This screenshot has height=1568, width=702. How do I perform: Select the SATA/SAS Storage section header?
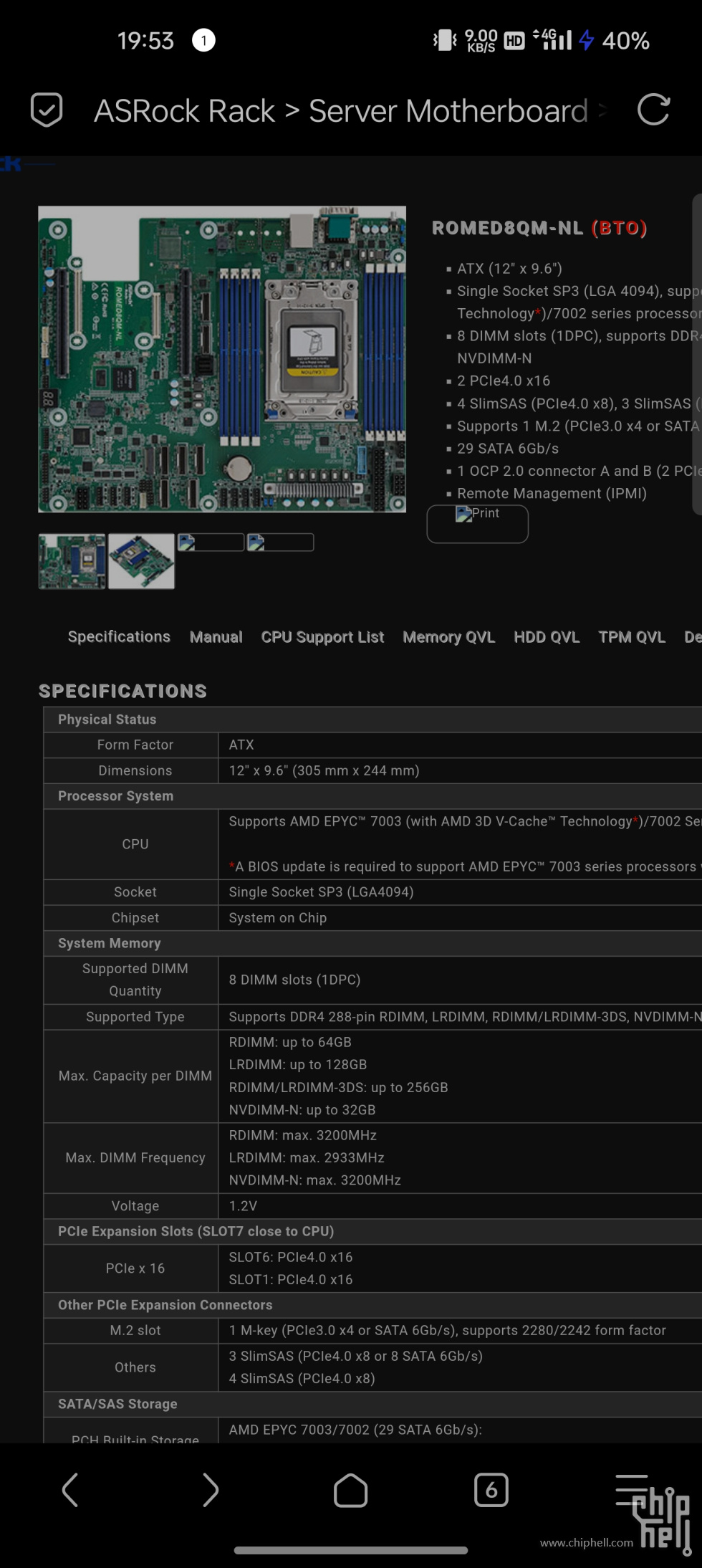point(372,1404)
